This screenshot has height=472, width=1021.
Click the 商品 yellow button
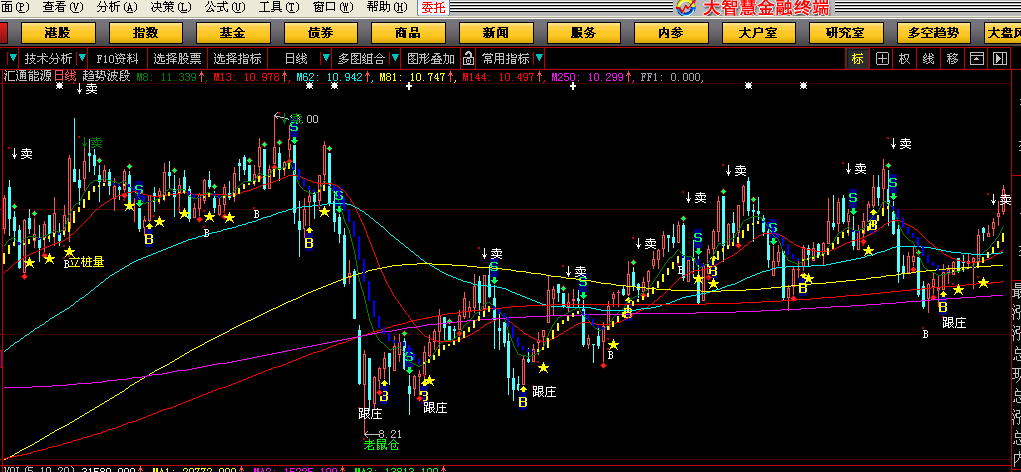[408, 33]
